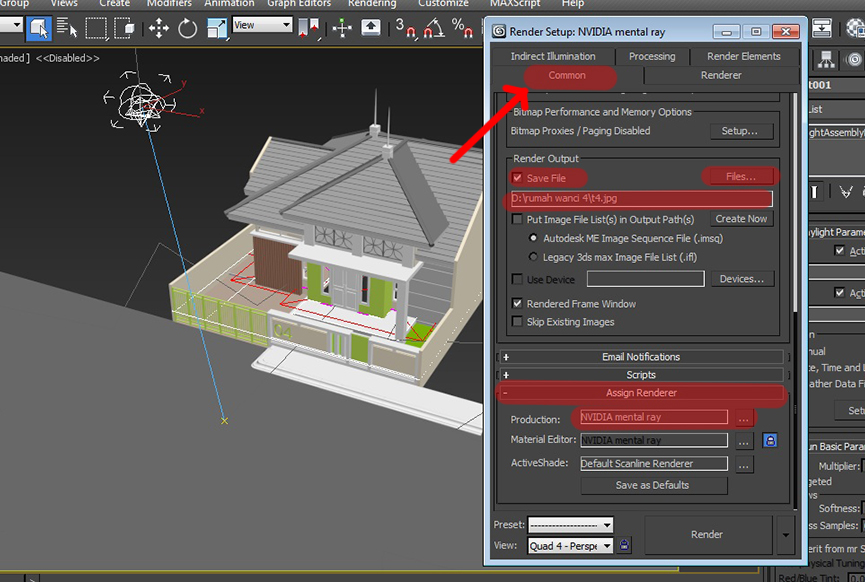Toggle second Active checkbox in Daylight Parameters
This screenshot has height=582, width=865.
coord(840,292)
